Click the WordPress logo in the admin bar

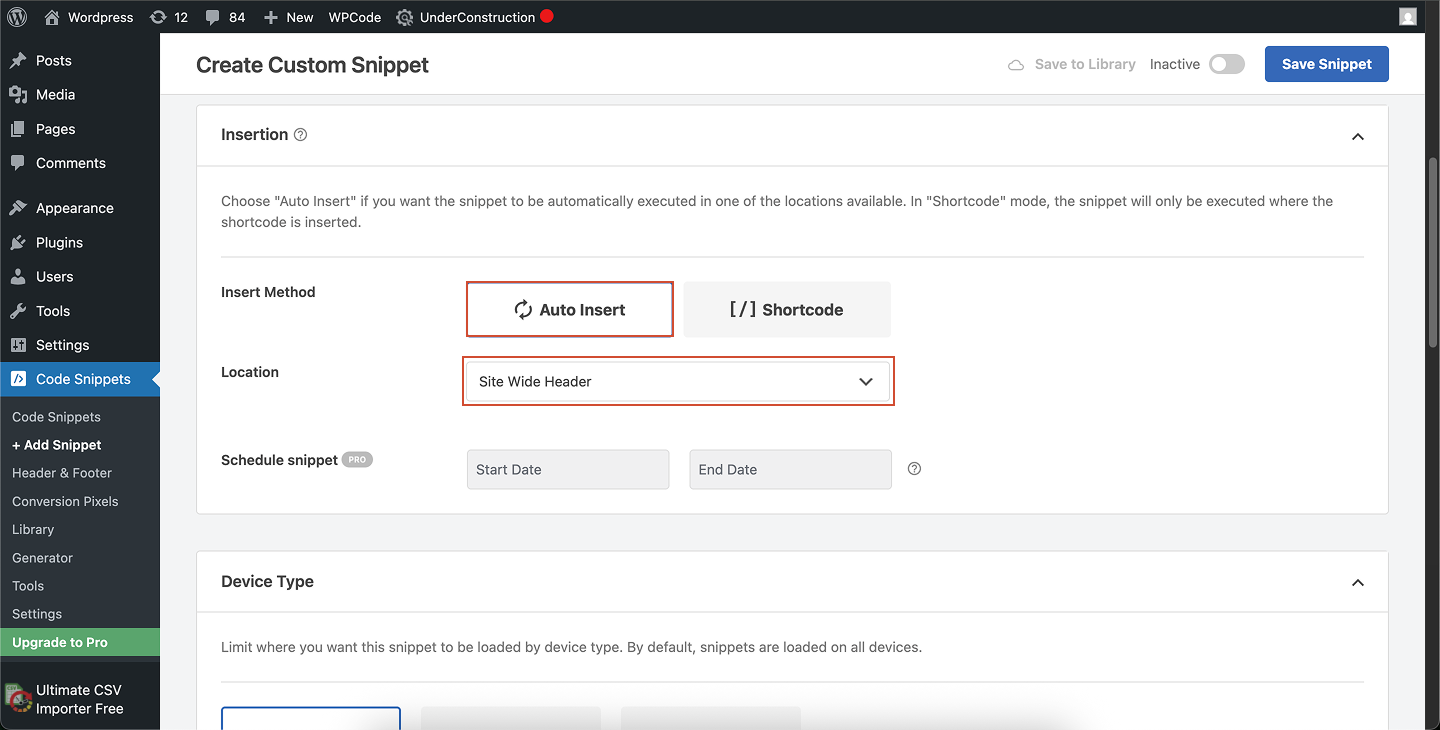tap(16, 16)
